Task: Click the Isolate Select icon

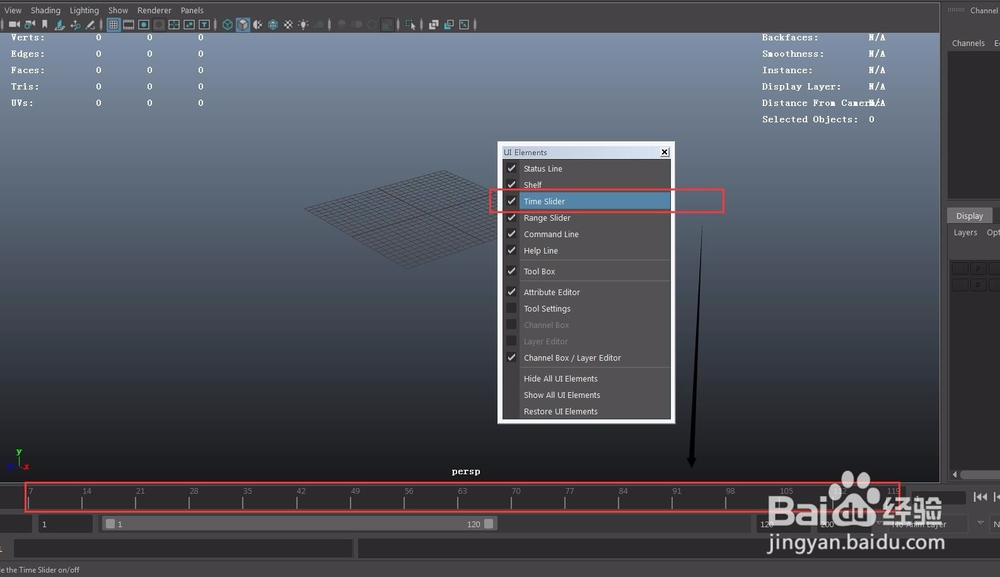Action: (x=410, y=24)
